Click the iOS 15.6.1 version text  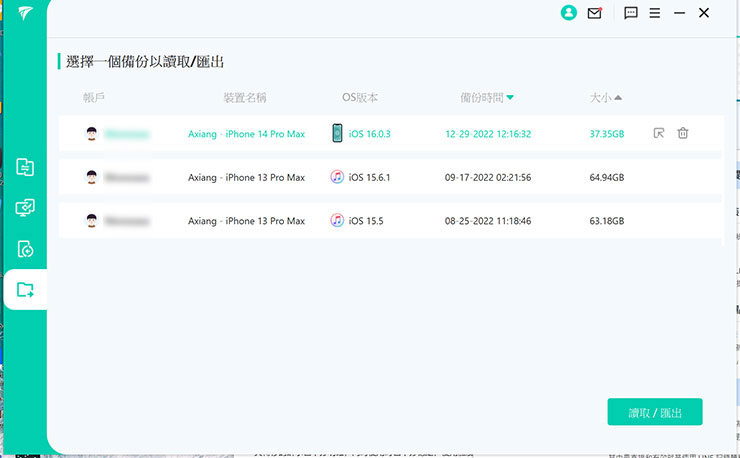(x=370, y=178)
